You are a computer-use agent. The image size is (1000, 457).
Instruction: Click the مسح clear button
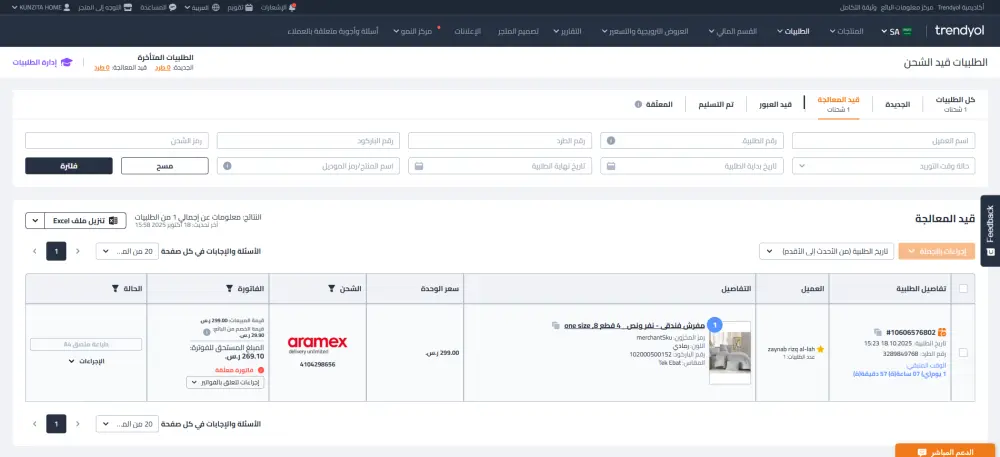[x=165, y=166]
